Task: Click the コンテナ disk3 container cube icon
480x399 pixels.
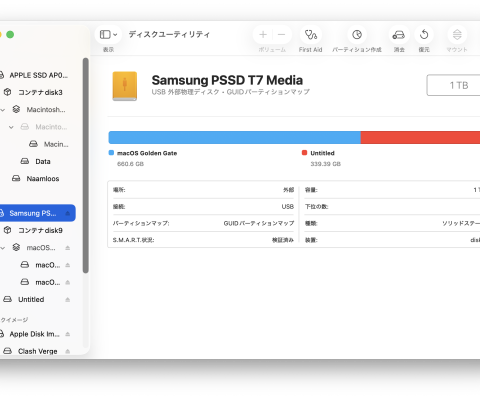Action: pyautogui.click(x=8, y=92)
